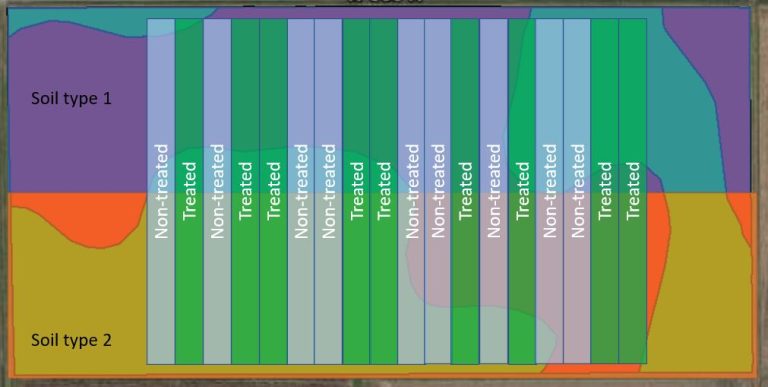Screen dimensions: 768x387
Task: Select the fourth Non-treated strip from left
Action: click(328, 192)
